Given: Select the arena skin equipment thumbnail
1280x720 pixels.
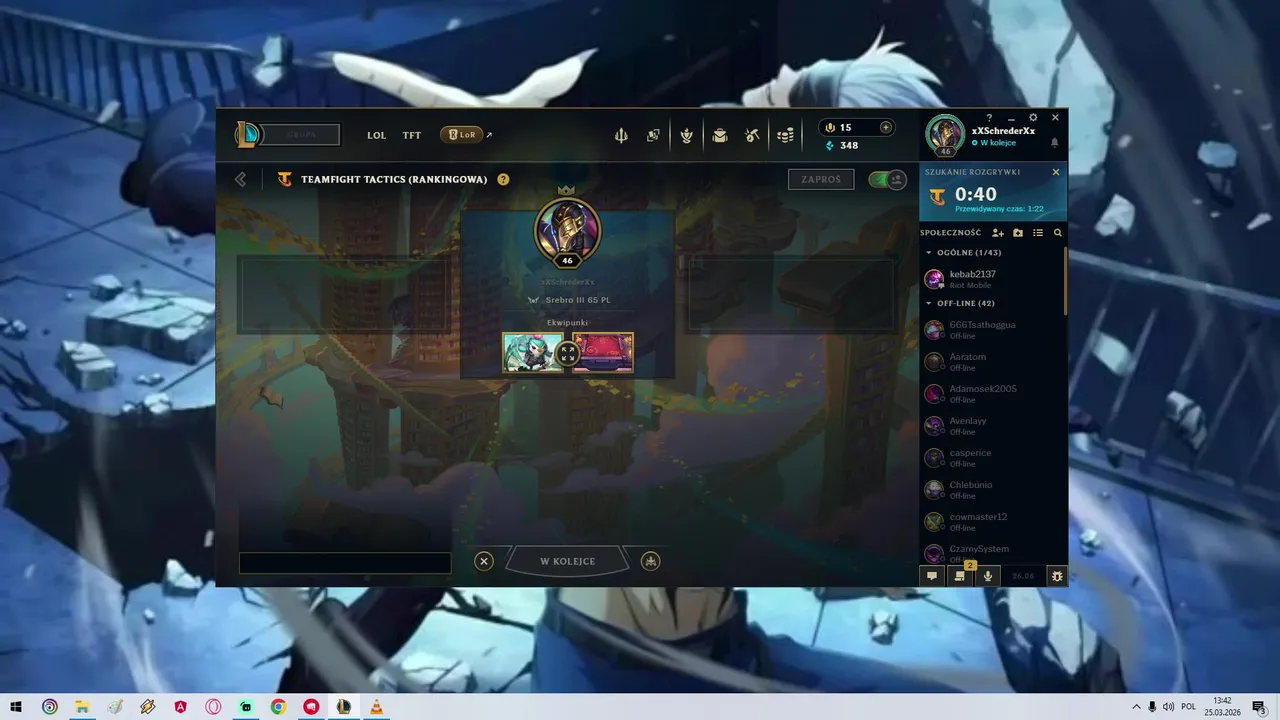Looking at the screenshot, I should [x=603, y=353].
